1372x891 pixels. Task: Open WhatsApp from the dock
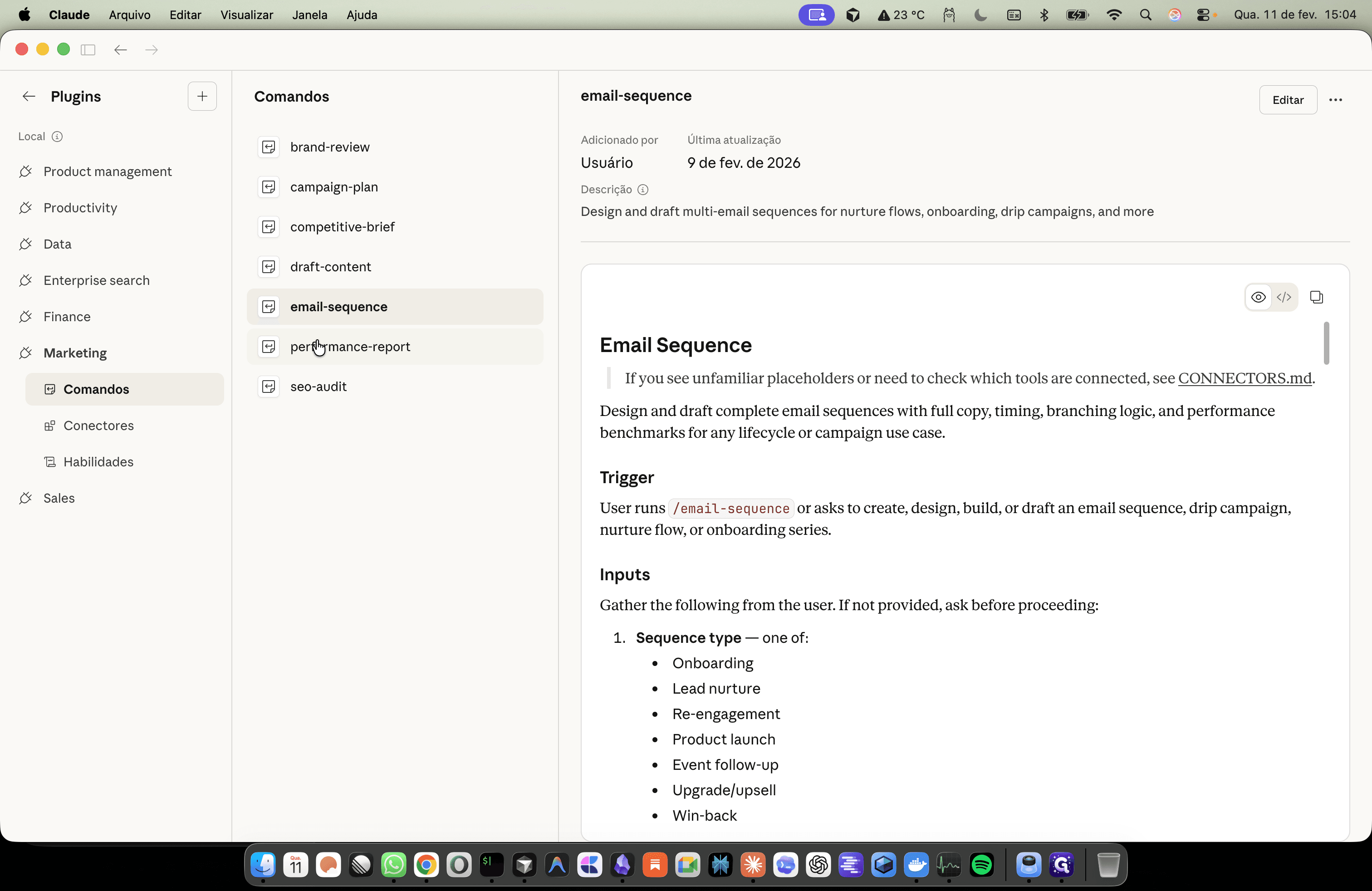tap(393, 865)
